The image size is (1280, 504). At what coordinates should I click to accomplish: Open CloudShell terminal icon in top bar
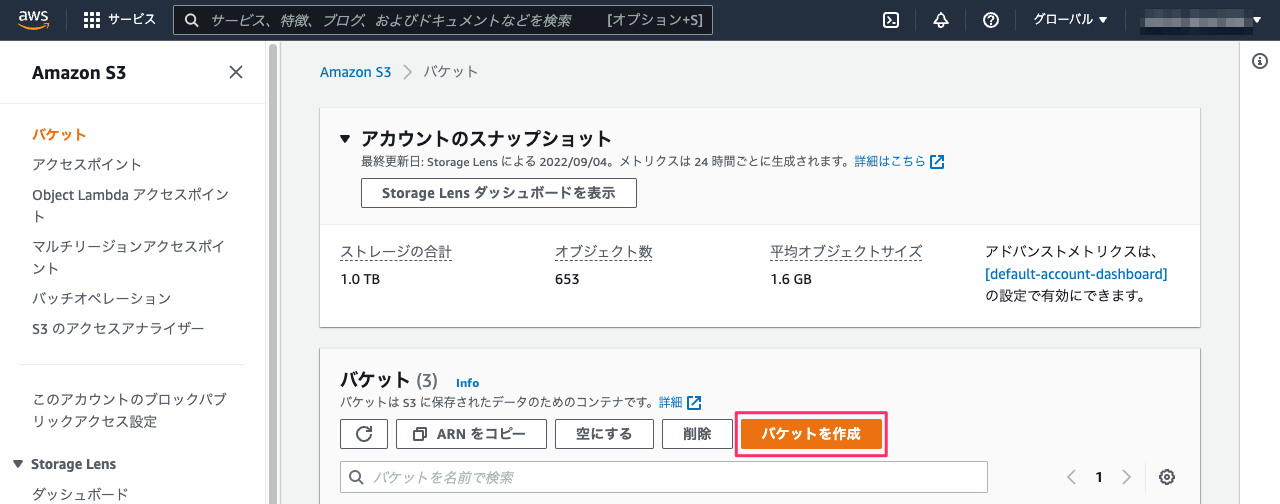click(x=891, y=20)
